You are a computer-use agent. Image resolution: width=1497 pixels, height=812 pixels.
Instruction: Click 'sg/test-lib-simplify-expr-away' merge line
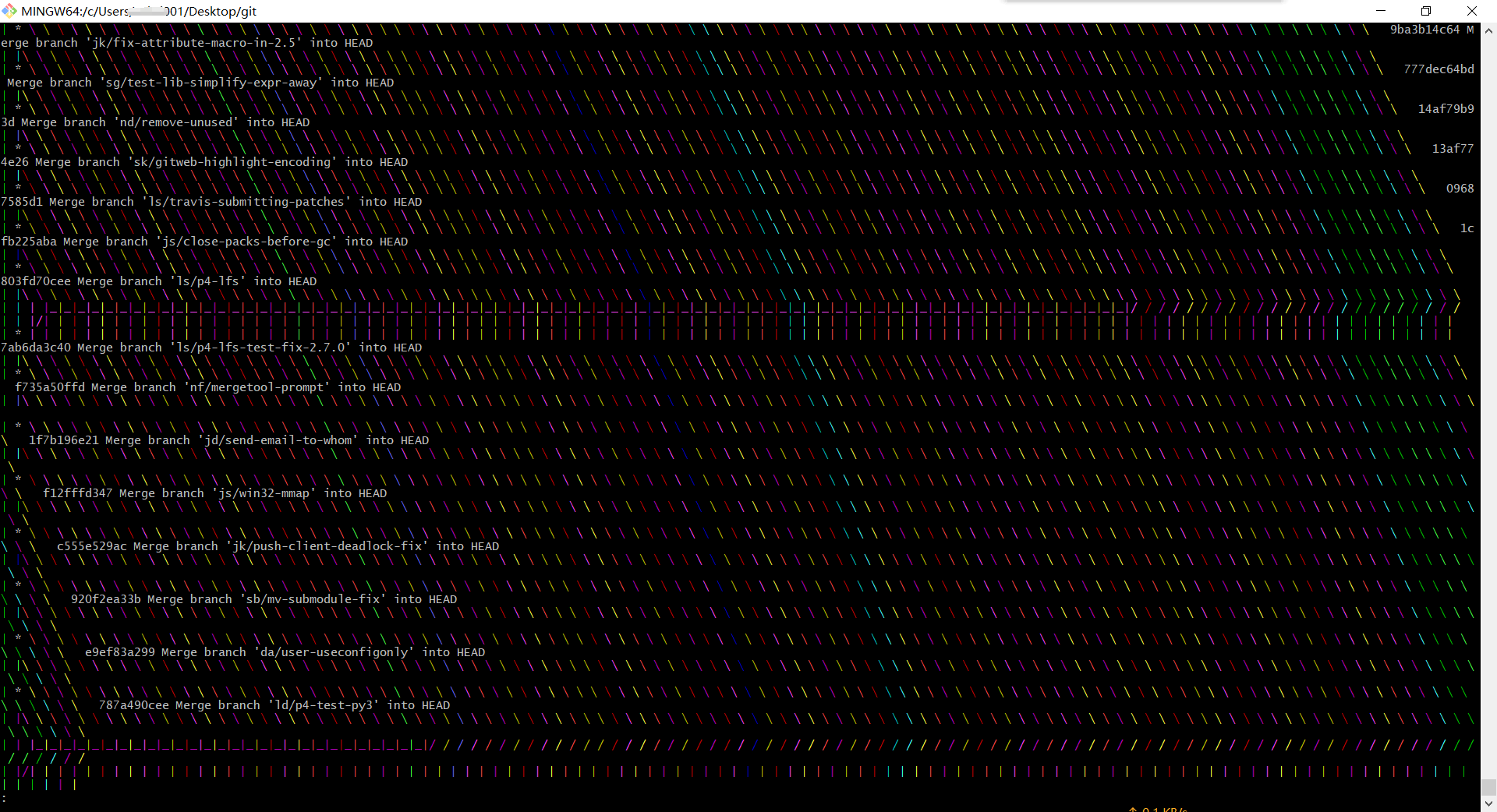[x=200, y=83]
